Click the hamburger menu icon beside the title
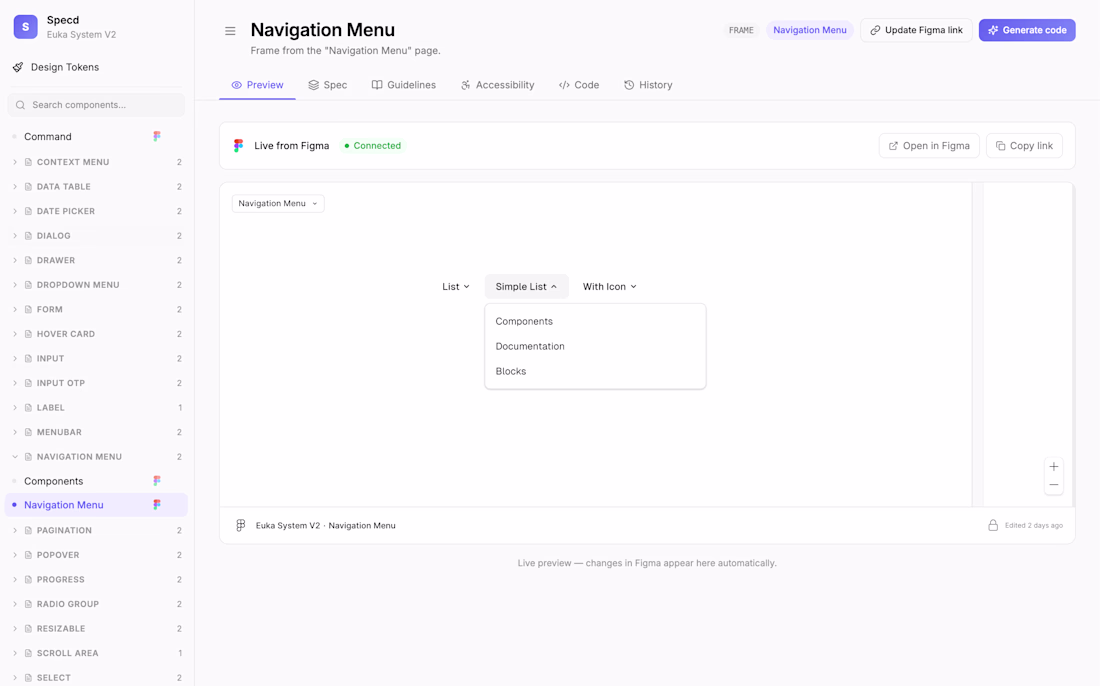 230,31
